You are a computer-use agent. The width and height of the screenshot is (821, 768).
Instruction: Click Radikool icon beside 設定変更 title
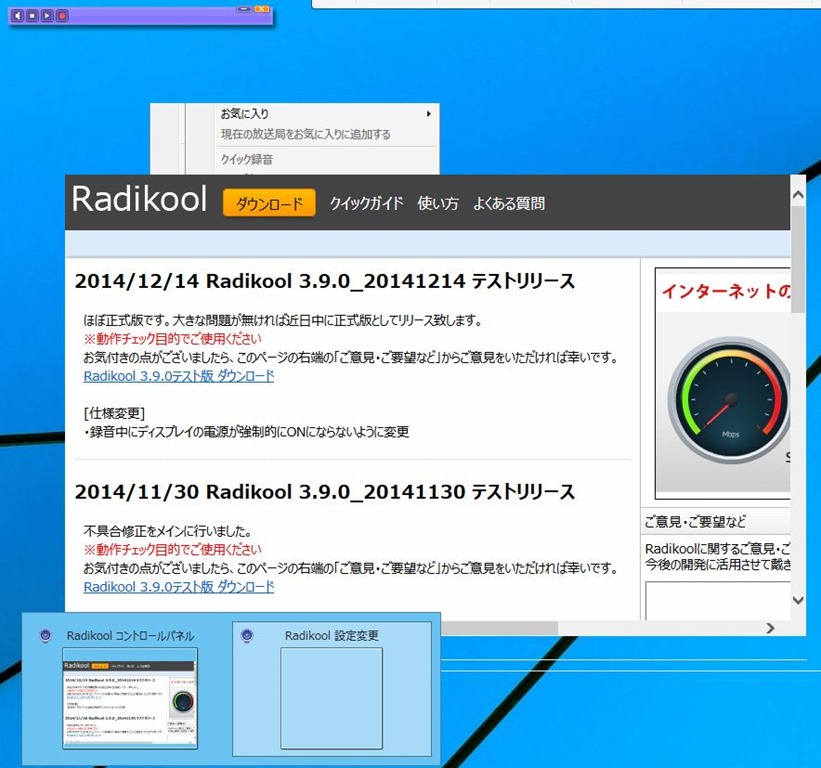point(247,636)
